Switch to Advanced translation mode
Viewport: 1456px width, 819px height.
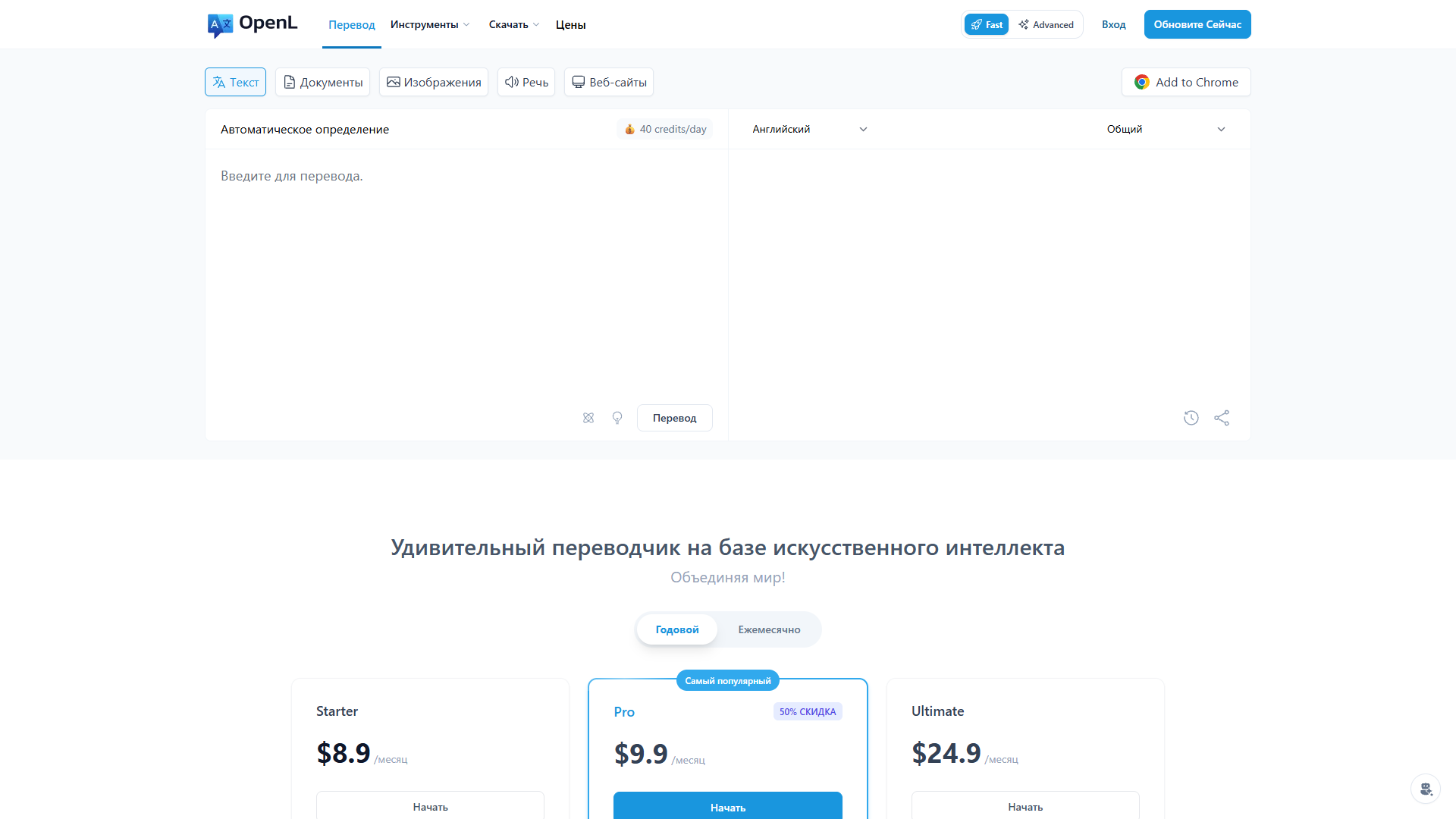pyautogui.click(x=1046, y=24)
